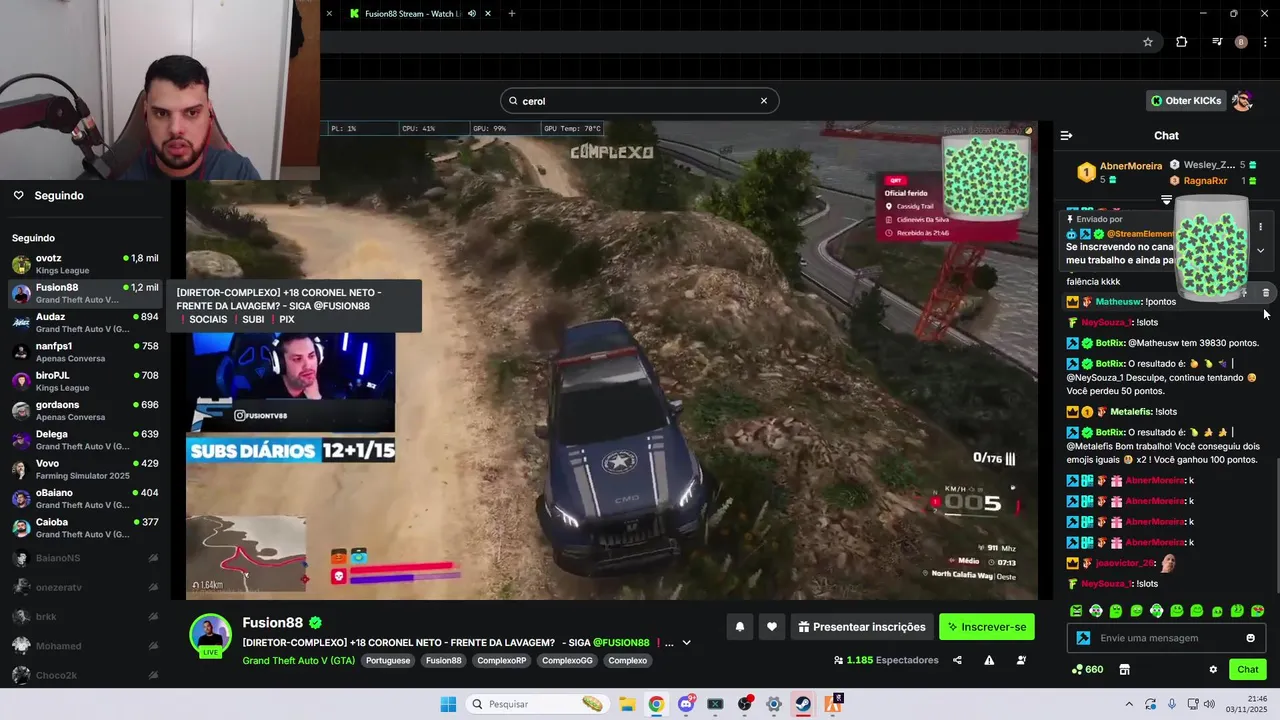The width and height of the screenshot is (1280, 720).
Task: Click the Portuguese language tag
Action: [x=388, y=661]
